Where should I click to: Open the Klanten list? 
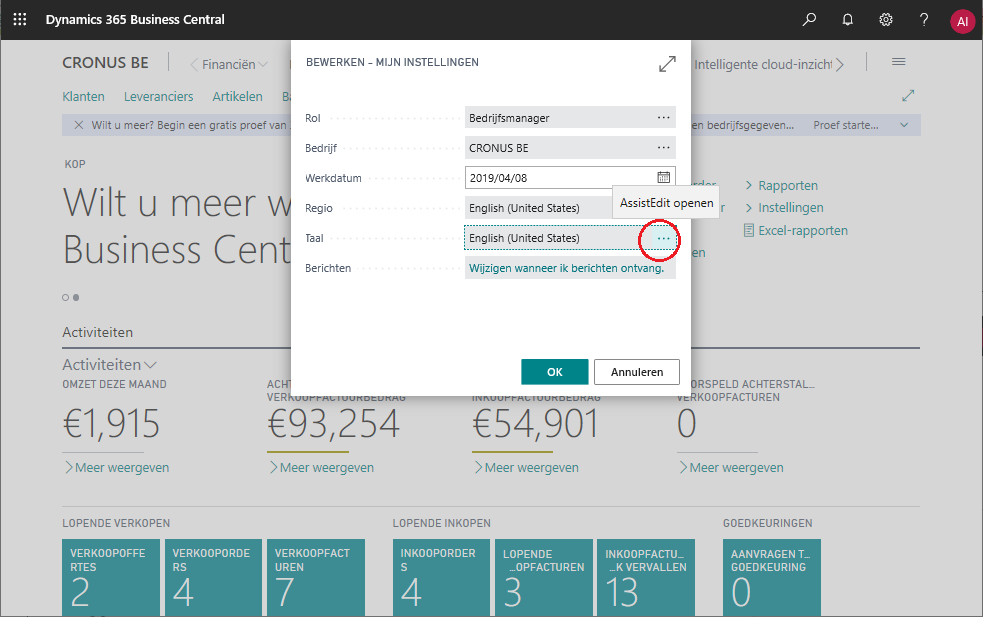click(83, 97)
